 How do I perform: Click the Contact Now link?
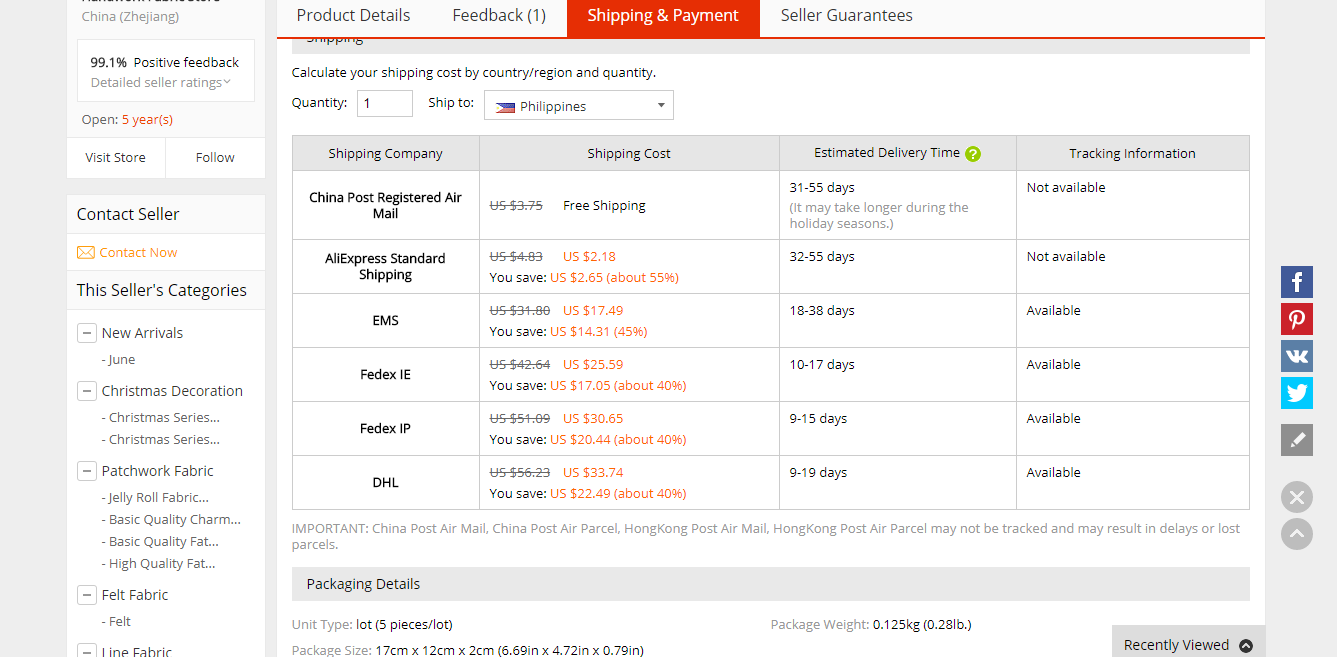138,253
